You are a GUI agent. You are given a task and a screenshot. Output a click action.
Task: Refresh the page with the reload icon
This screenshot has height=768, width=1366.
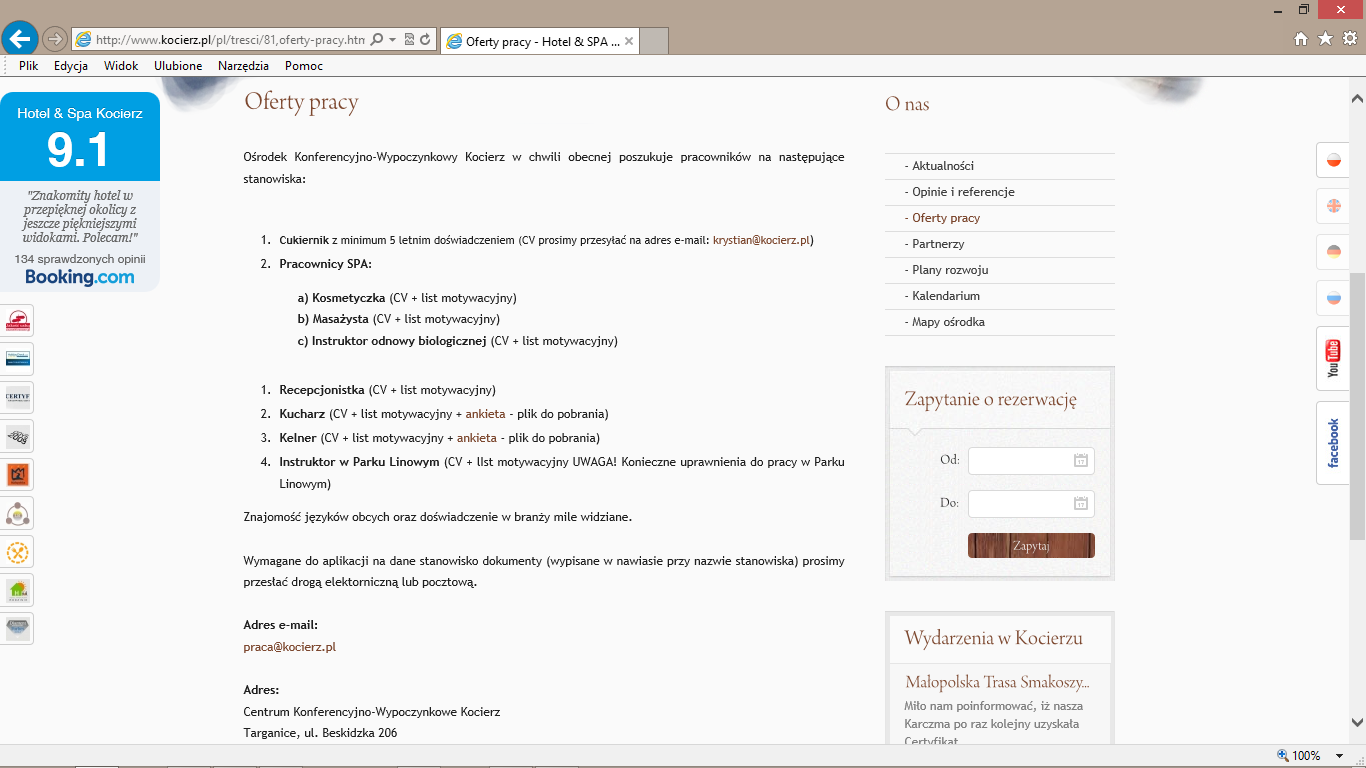point(425,40)
